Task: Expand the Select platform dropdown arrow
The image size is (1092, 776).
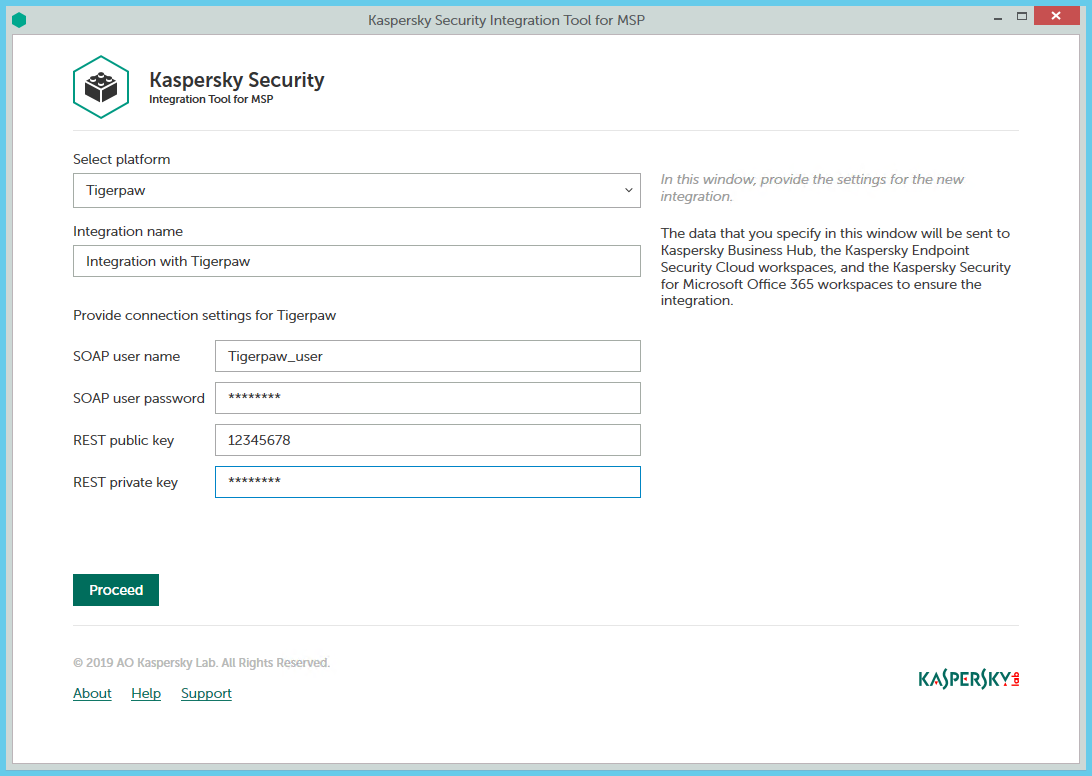Action: pyautogui.click(x=628, y=190)
